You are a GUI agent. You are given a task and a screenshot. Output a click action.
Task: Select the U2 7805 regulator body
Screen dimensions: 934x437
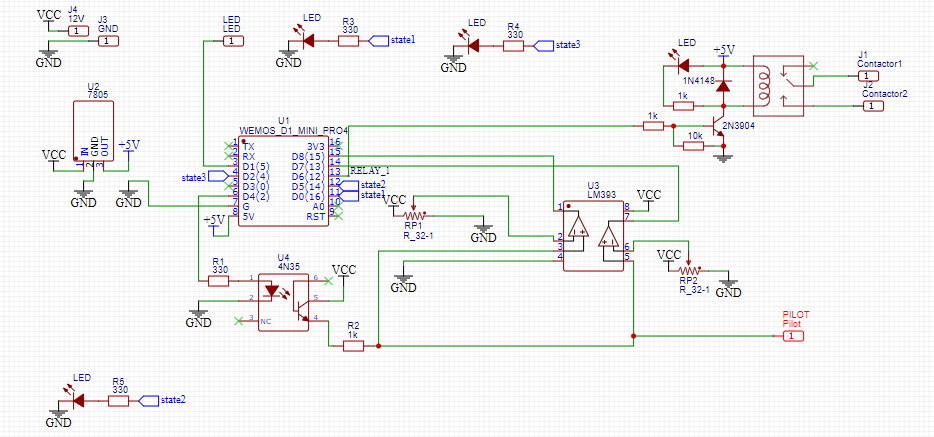tap(94, 131)
